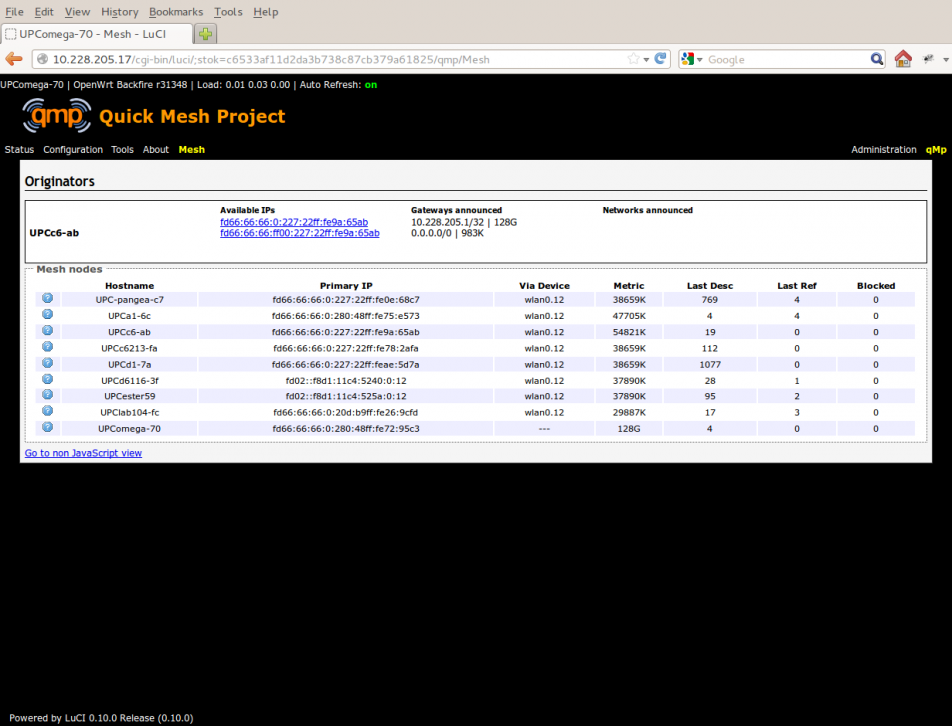Image resolution: width=952 pixels, height=726 pixels.
Task: Click the Last Desc value 1077
Action: click(710, 365)
